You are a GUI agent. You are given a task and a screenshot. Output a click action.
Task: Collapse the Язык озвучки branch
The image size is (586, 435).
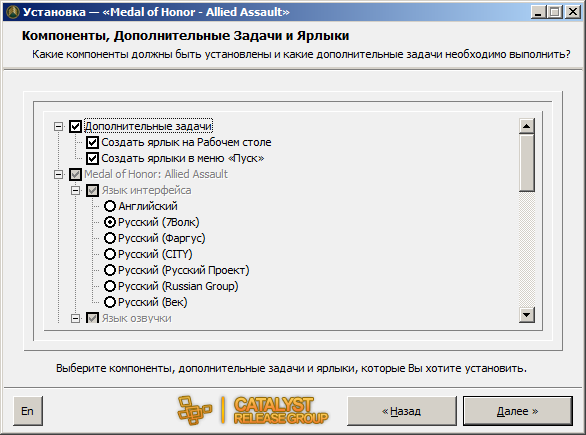[75, 318]
